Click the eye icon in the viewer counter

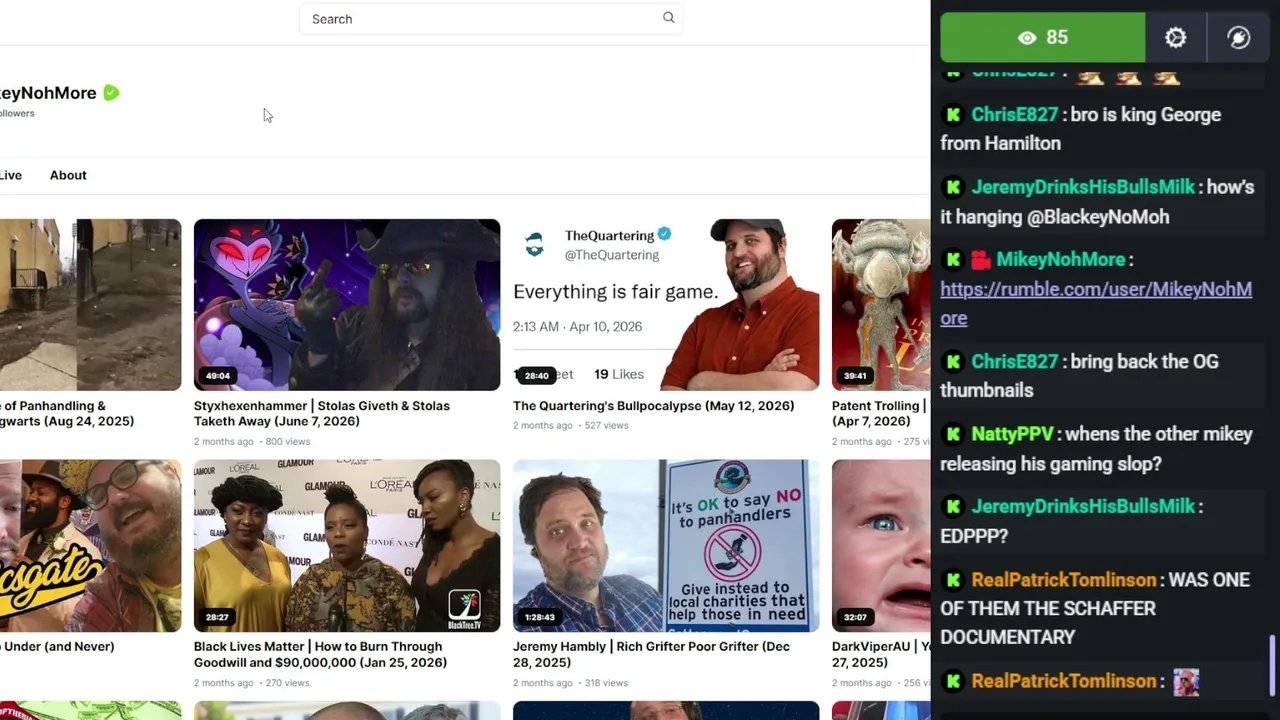(x=1027, y=38)
